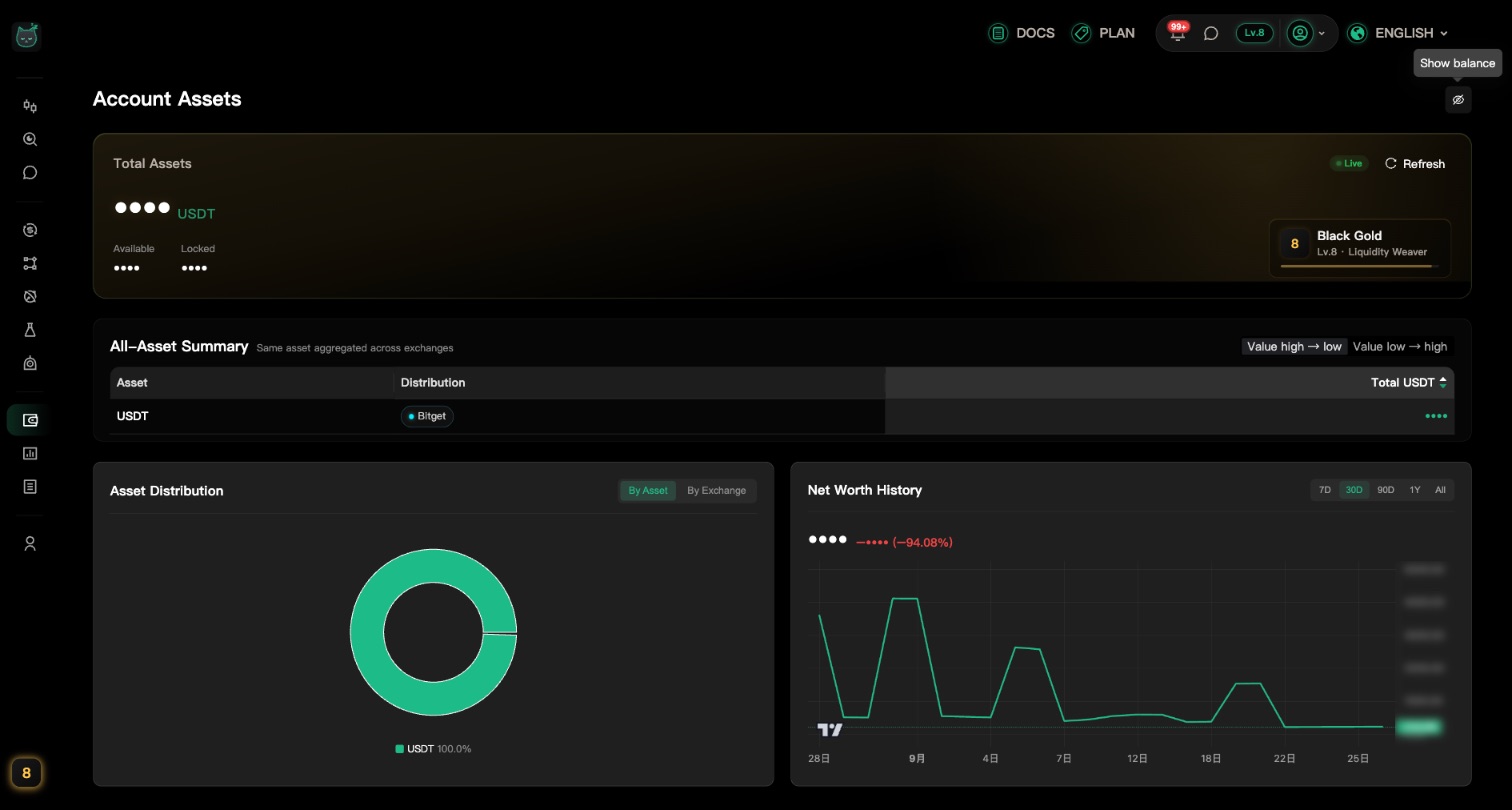Select the All net worth range

click(x=1440, y=490)
